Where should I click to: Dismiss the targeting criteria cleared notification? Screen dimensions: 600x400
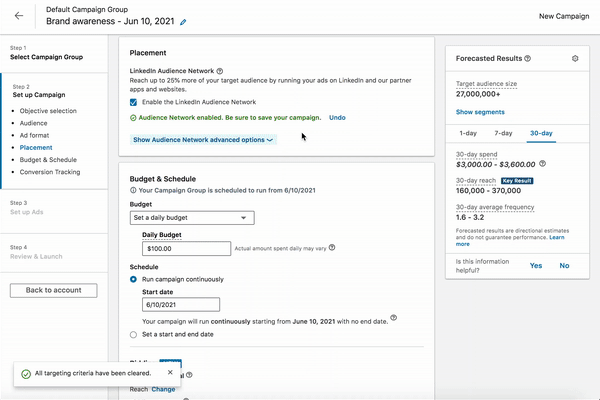[170, 372]
